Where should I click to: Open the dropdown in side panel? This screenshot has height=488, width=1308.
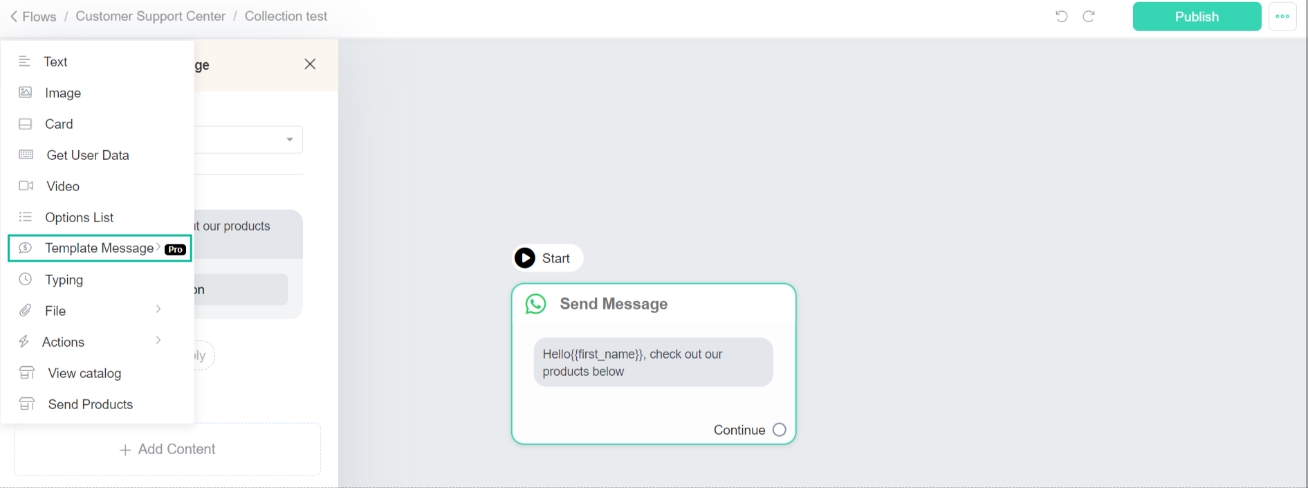[x=290, y=140]
